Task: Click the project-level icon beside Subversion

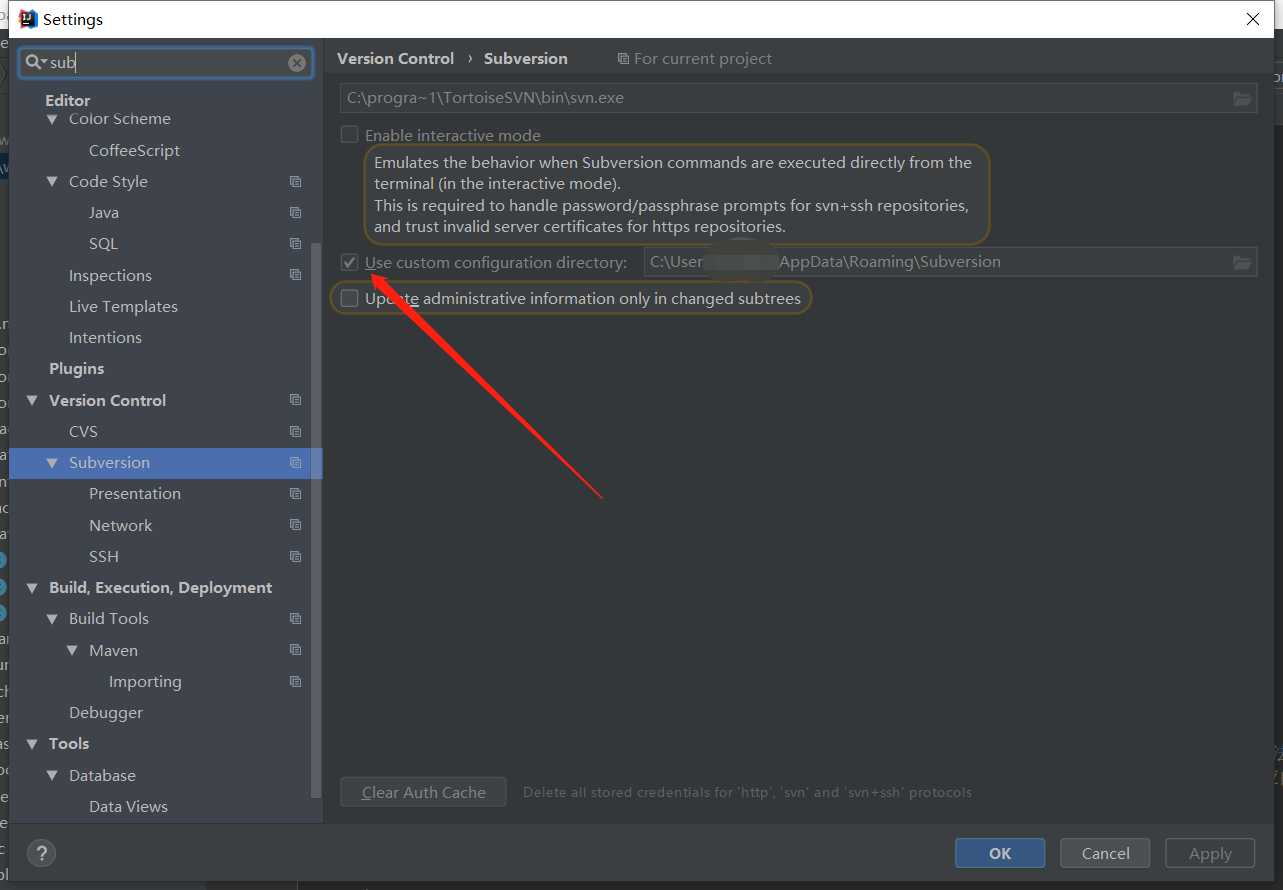Action: [x=295, y=463]
